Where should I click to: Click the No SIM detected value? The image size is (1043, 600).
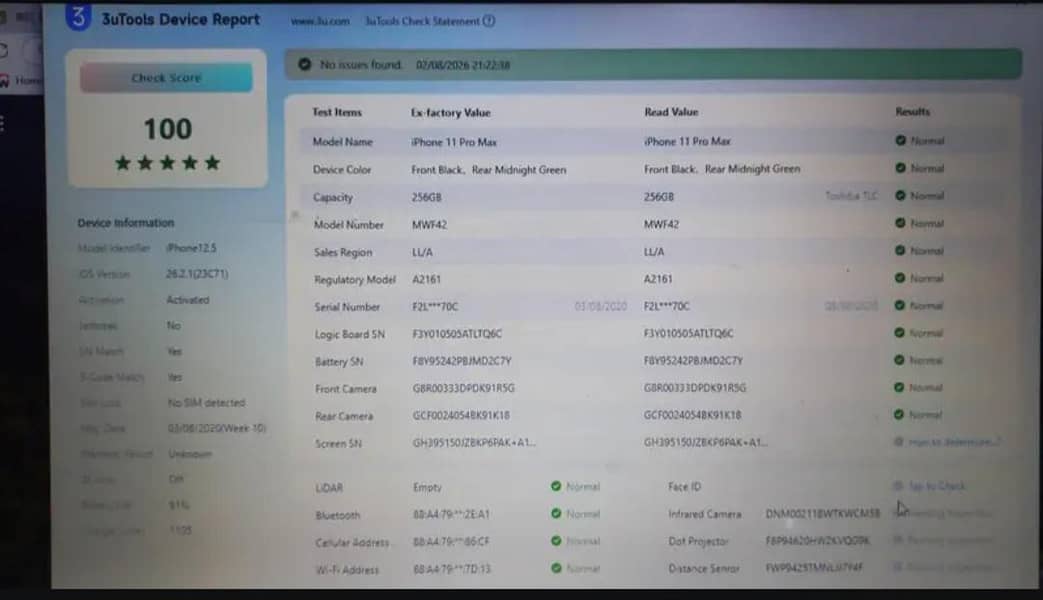(206, 403)
